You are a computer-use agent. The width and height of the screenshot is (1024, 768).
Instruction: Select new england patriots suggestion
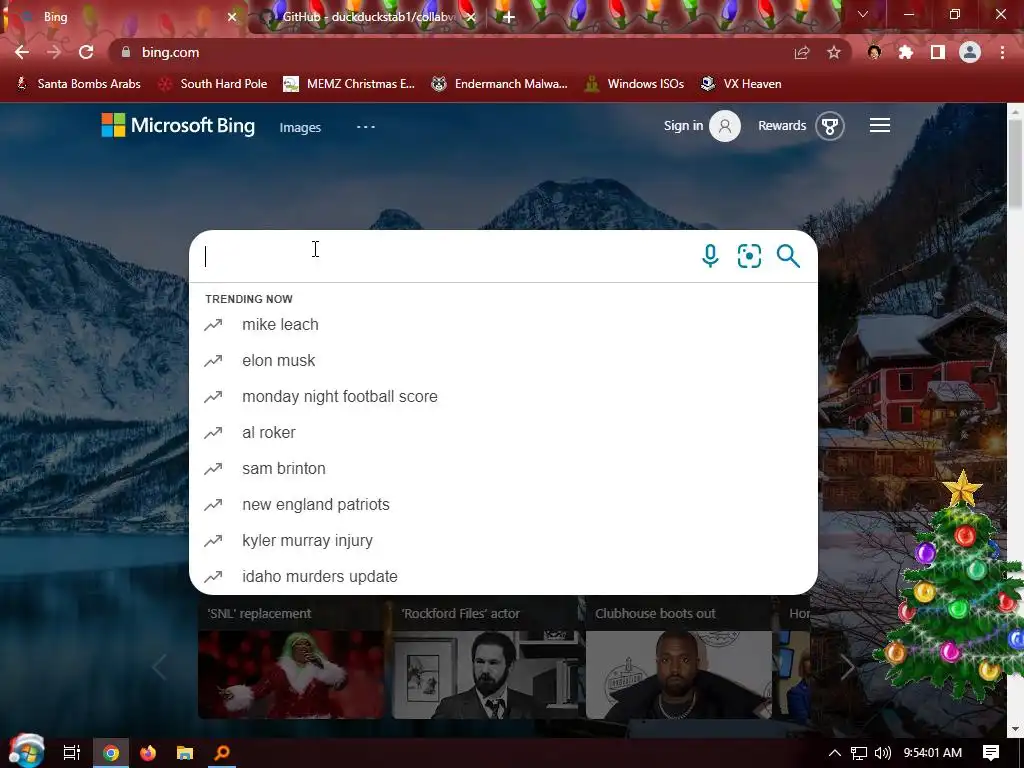pos(503,504)
